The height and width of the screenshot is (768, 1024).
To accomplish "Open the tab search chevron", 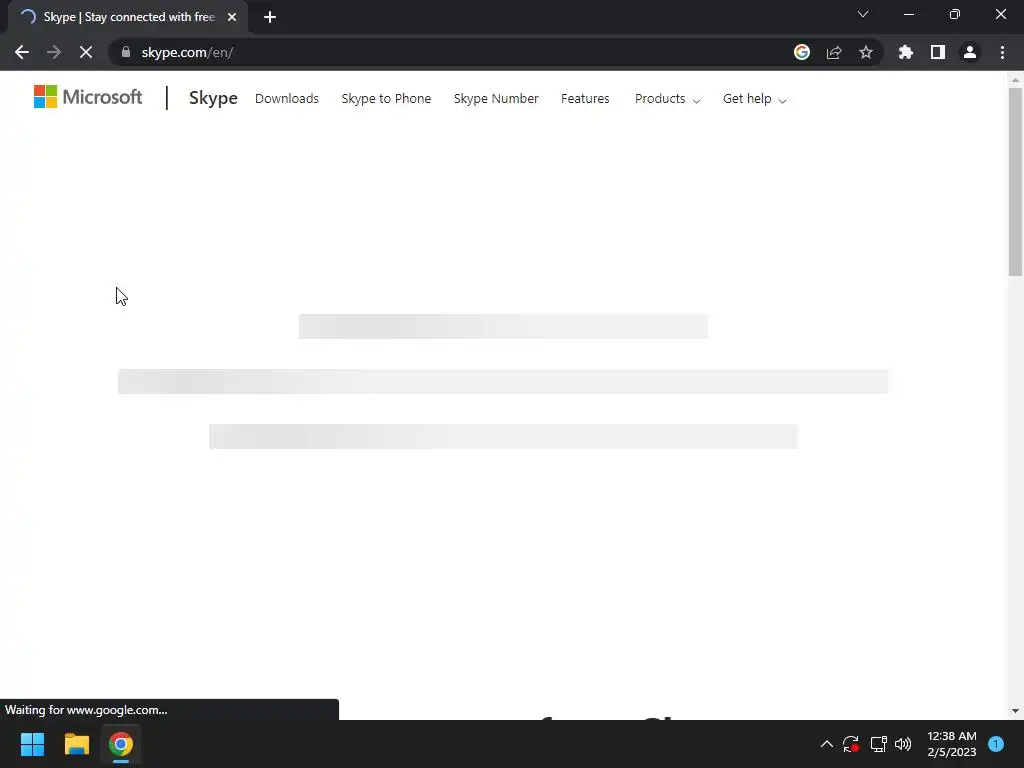I will [863, 14].
